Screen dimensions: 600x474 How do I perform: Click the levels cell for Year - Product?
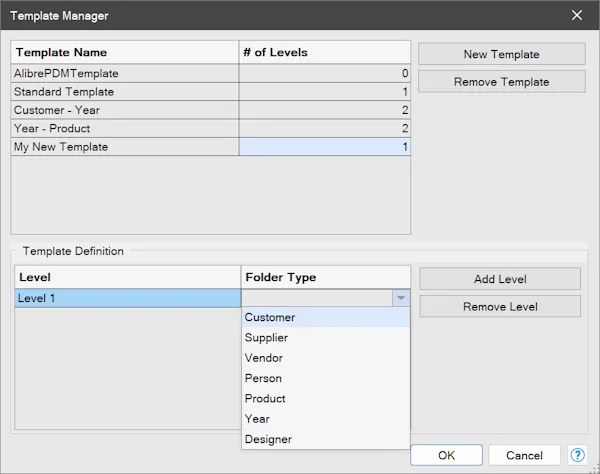click(x=325, y=128)
